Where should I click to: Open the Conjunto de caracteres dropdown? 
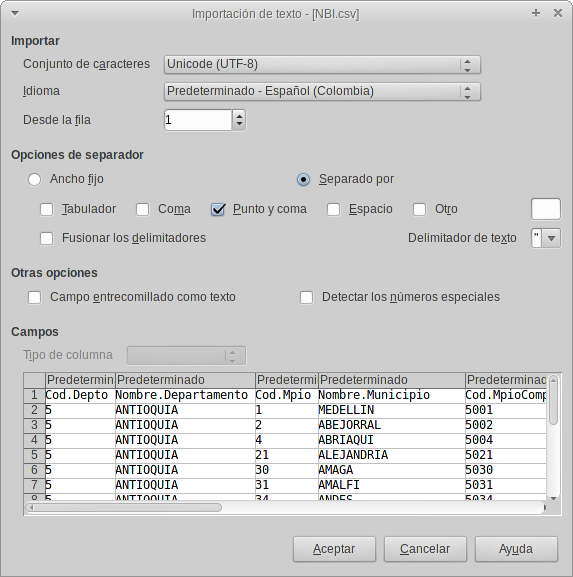(x=322, y=64)
